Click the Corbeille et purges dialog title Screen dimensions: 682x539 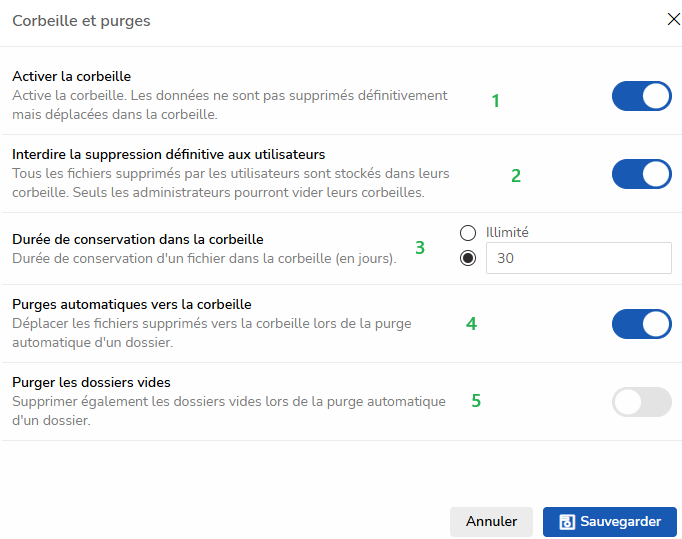[x=81, y=21]
